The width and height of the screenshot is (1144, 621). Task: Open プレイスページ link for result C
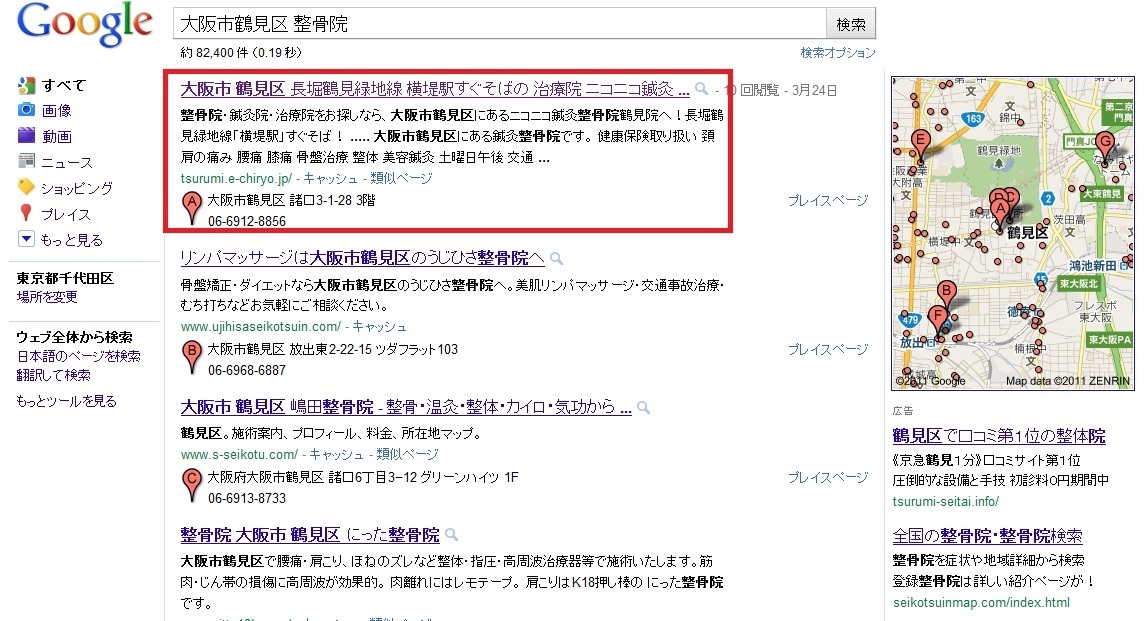(x=828, y=477)
